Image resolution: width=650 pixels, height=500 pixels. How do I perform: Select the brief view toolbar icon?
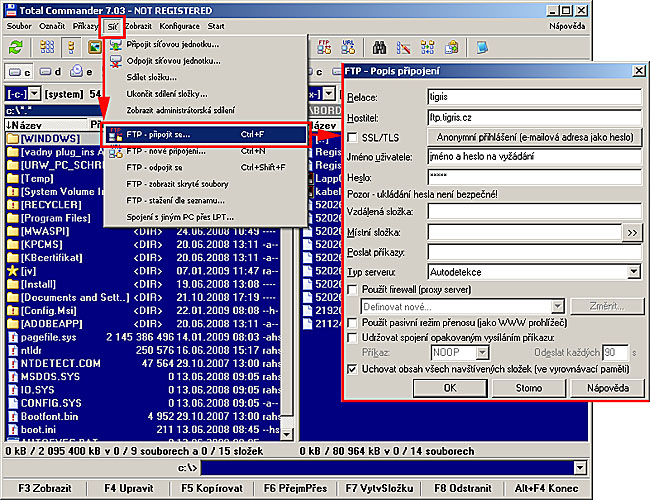(47, 47)
